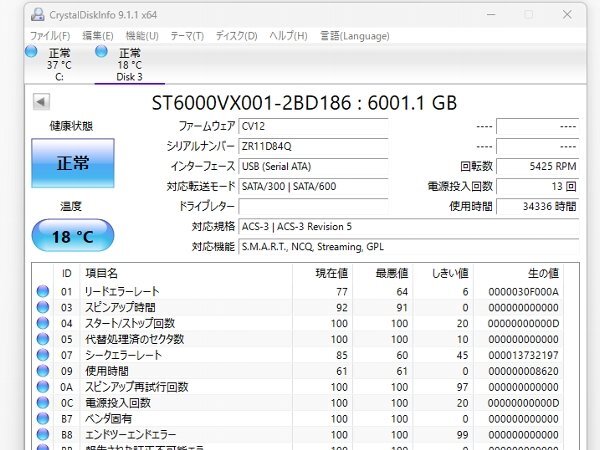This screenshot has width=600, height=450.
Task: Click the standard field ACS-3 | ACS-3 Revision 5
Action: point(409,227)
